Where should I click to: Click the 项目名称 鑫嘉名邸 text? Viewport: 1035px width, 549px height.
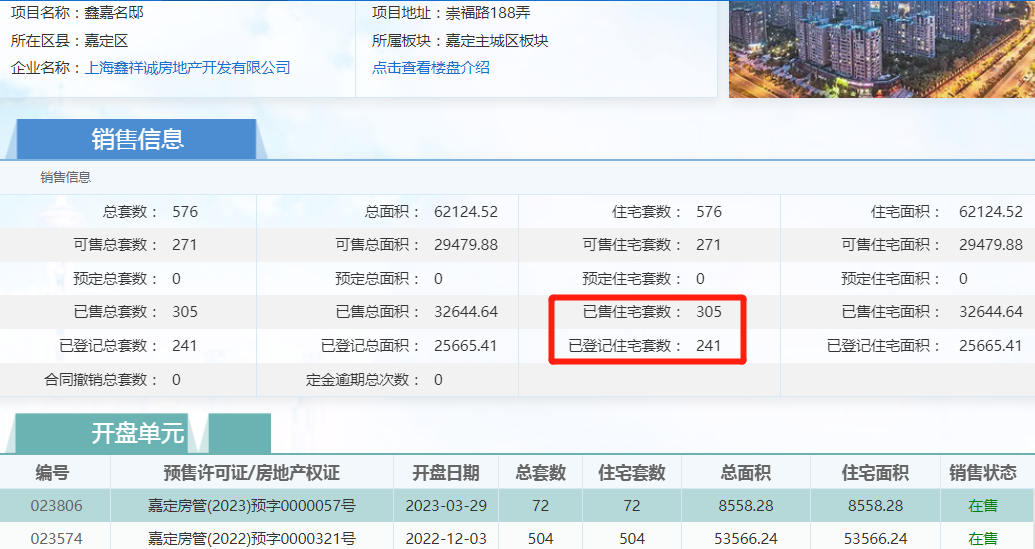pyautogui.click(x=77, y=13)
